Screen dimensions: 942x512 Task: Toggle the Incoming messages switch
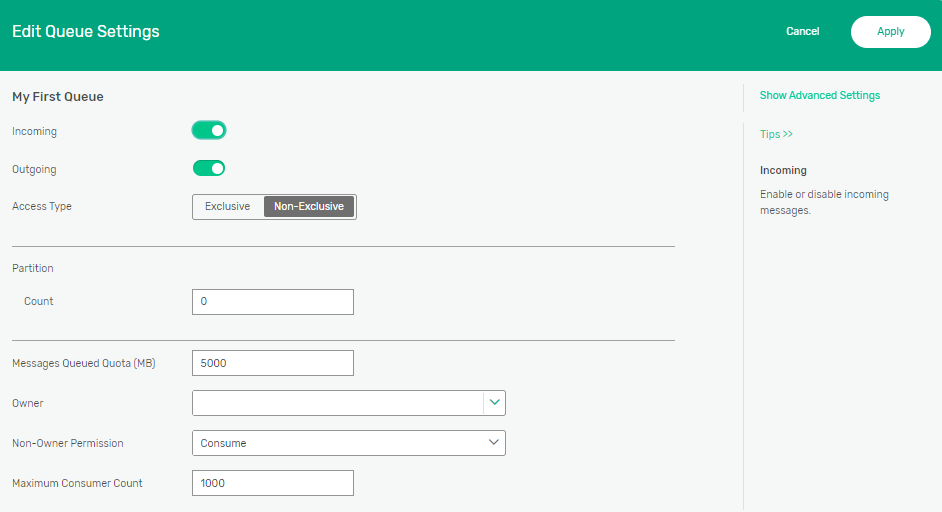pos(209,130)
